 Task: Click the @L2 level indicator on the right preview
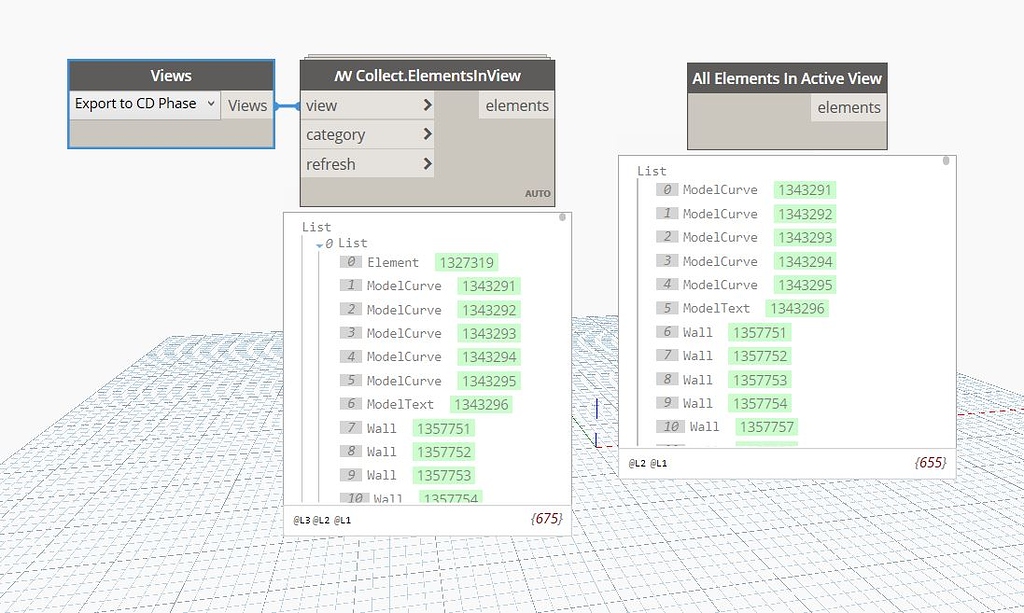tap(639, 463)
